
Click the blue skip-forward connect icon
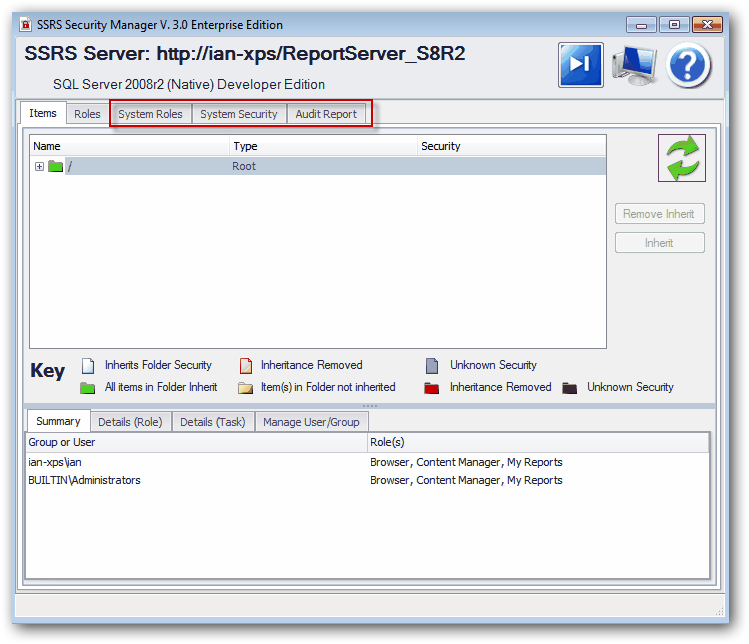pyautogui.click(x=580, y=64)
